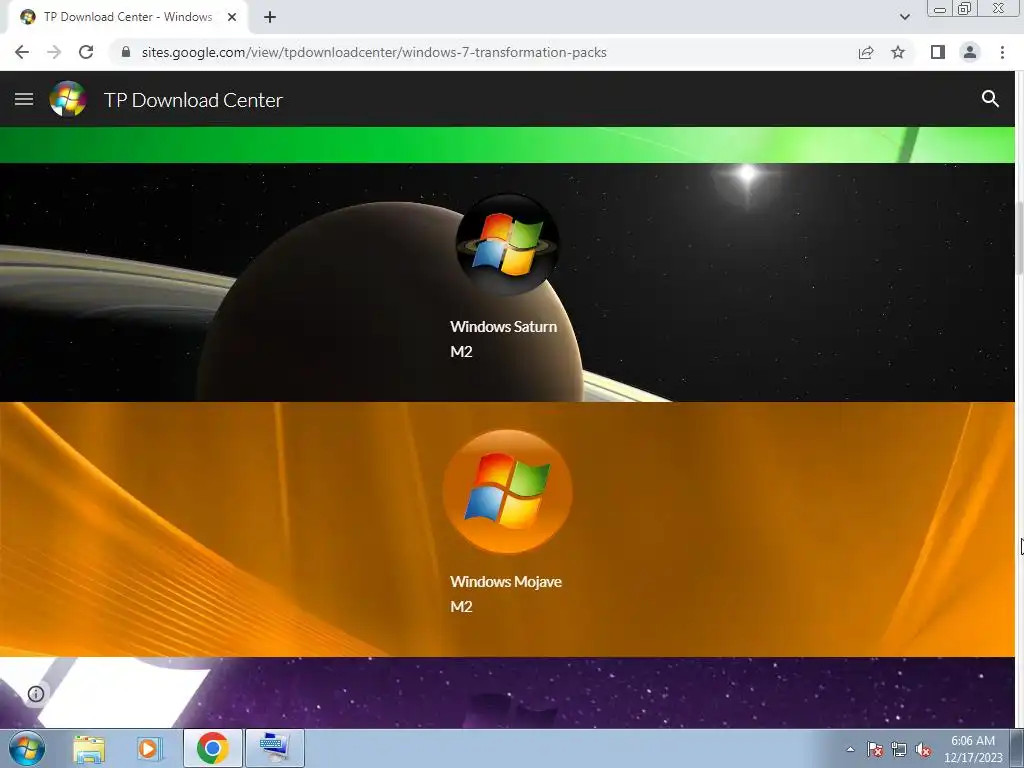Switch to Chrome in the taskbar
Image resolution: width=1024 pixels, height=768 pixels.
pos(212,748)
